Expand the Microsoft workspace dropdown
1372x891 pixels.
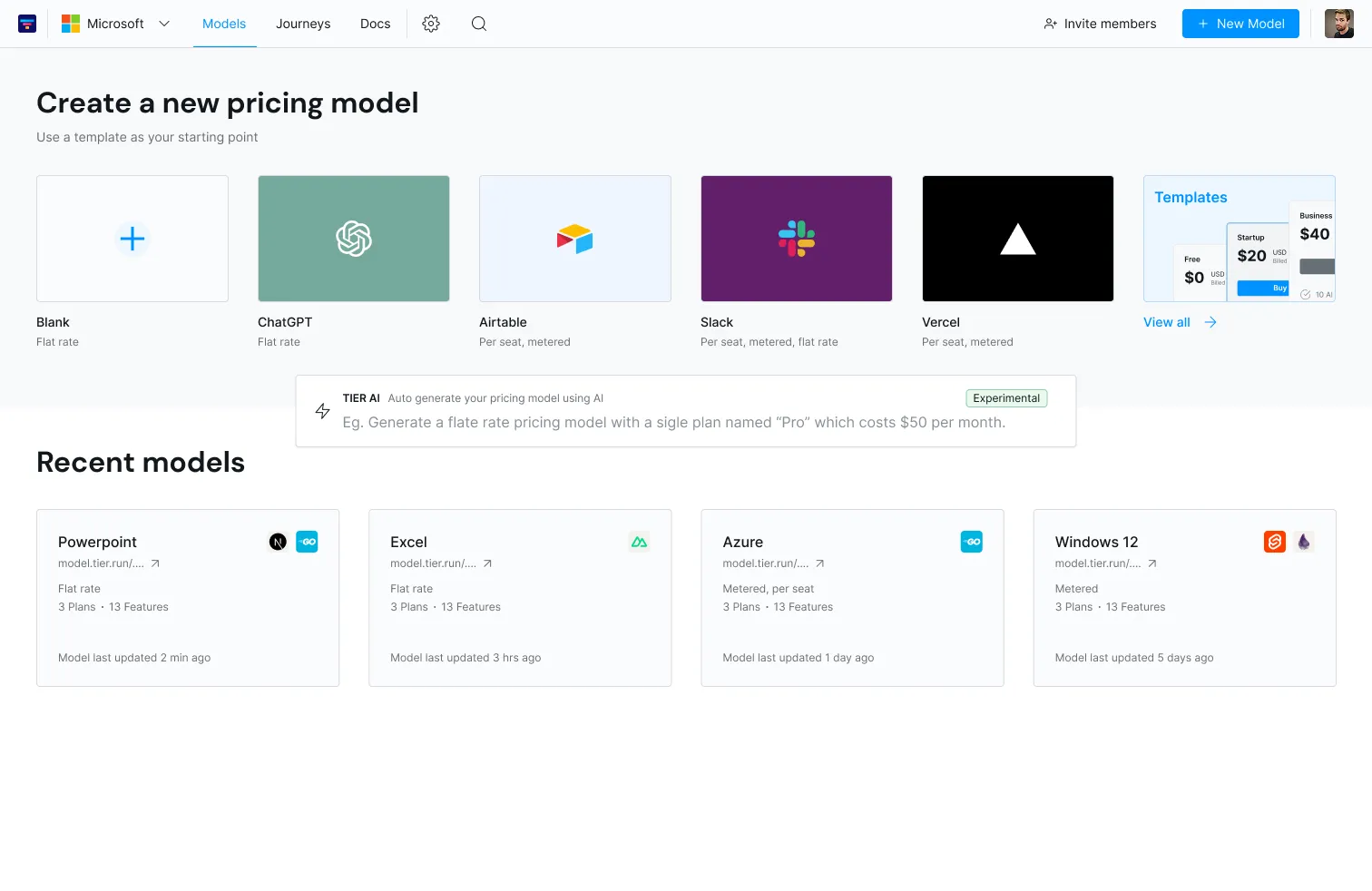[x=163, y=24]
